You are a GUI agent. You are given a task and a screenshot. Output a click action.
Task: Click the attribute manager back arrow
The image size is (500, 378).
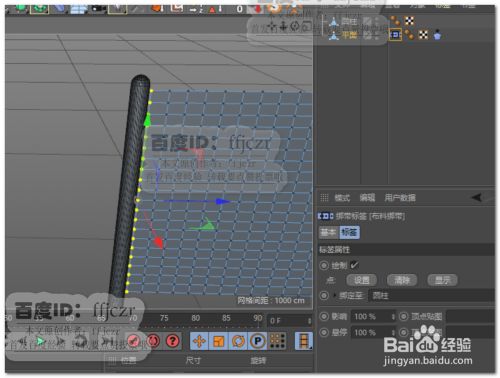point(477,197)
